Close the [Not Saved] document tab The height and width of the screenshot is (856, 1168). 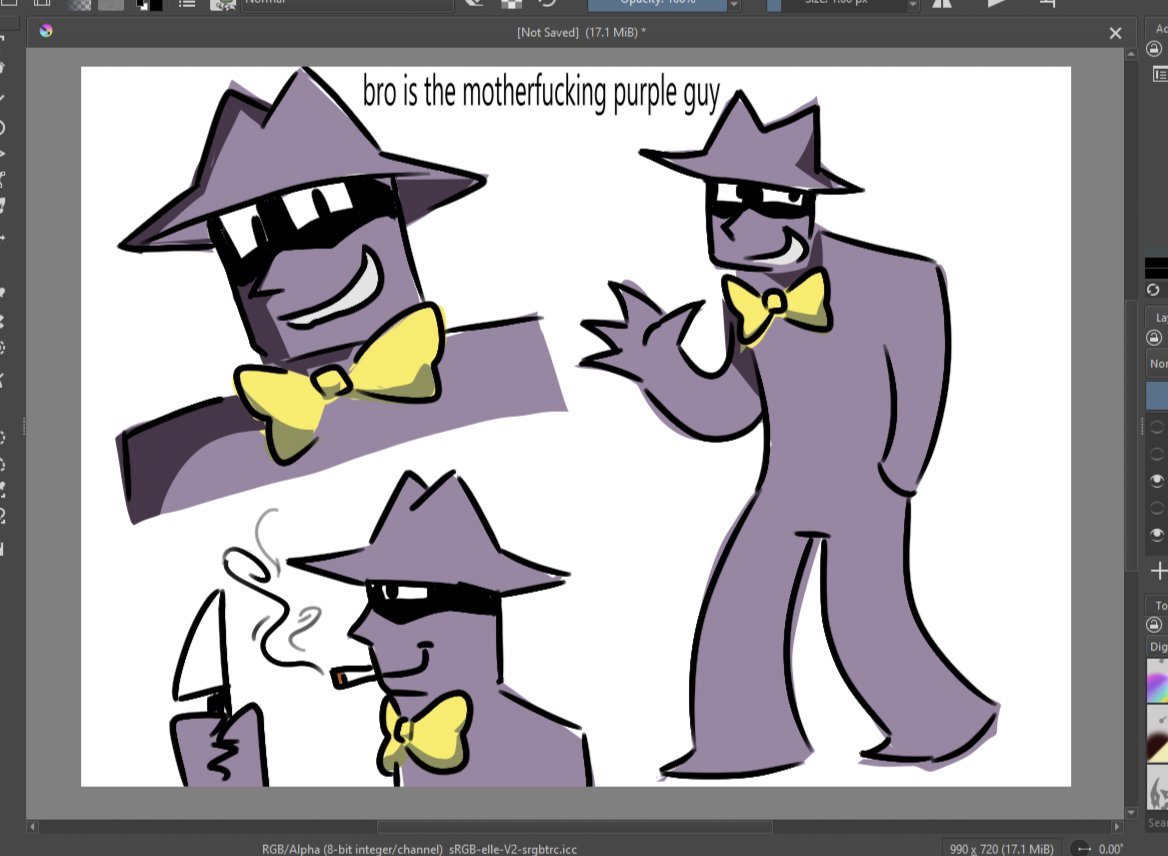[1115, 33]
